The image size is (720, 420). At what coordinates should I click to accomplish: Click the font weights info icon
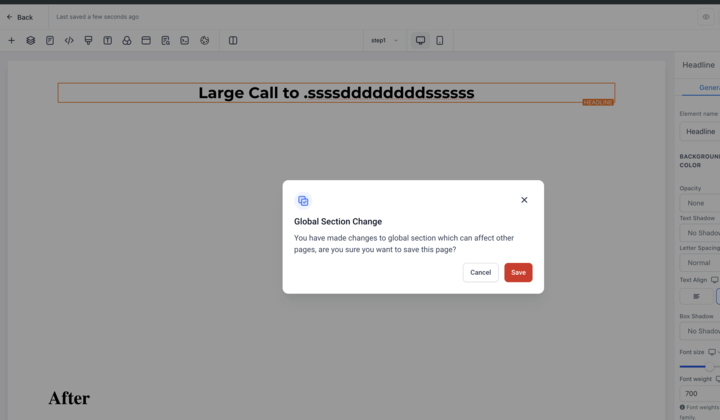coord(682,407)
